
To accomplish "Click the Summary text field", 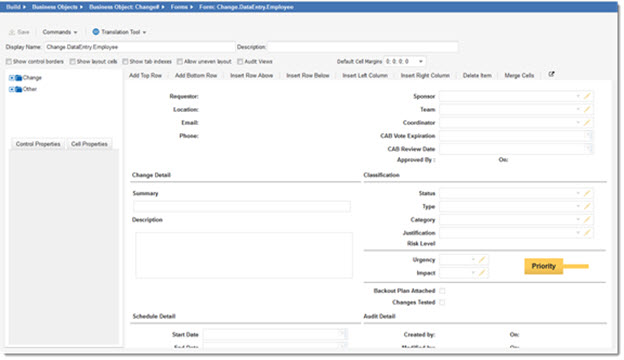I will 242,206.
